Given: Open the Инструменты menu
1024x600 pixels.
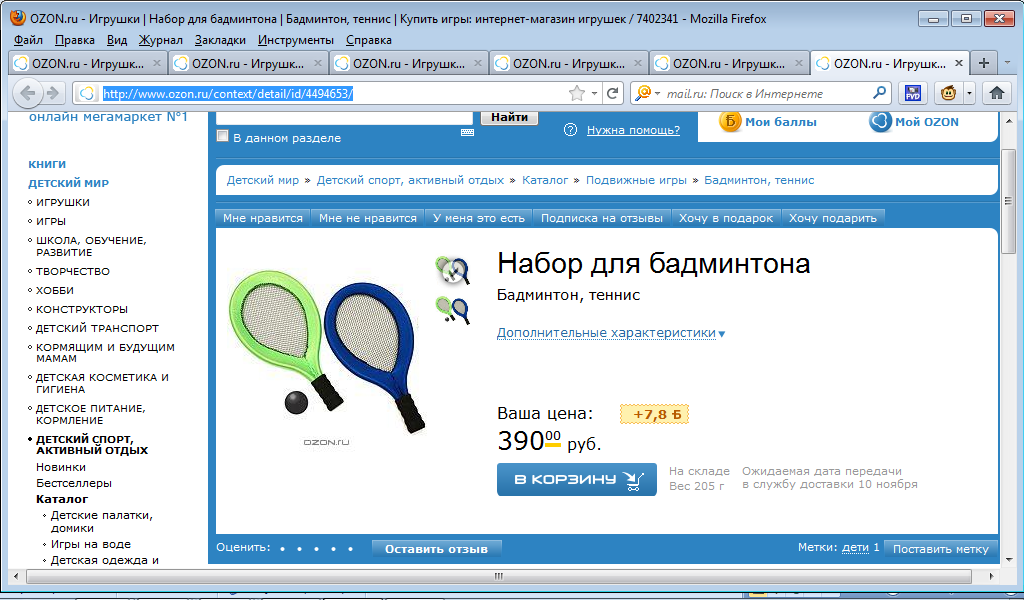Looking at the screenshot, I should point(296,40).
